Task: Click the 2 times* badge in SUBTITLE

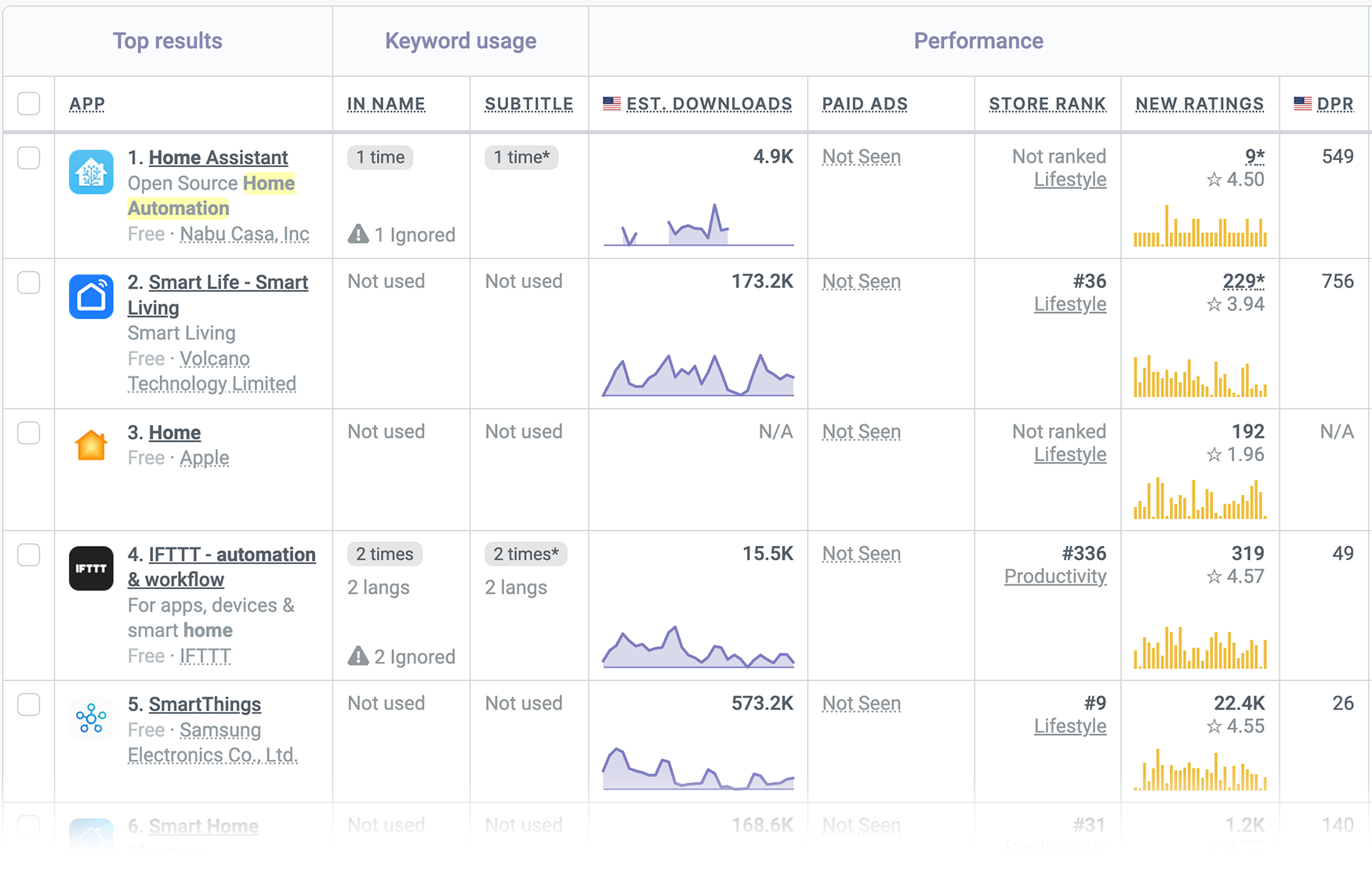Action: 526,555
